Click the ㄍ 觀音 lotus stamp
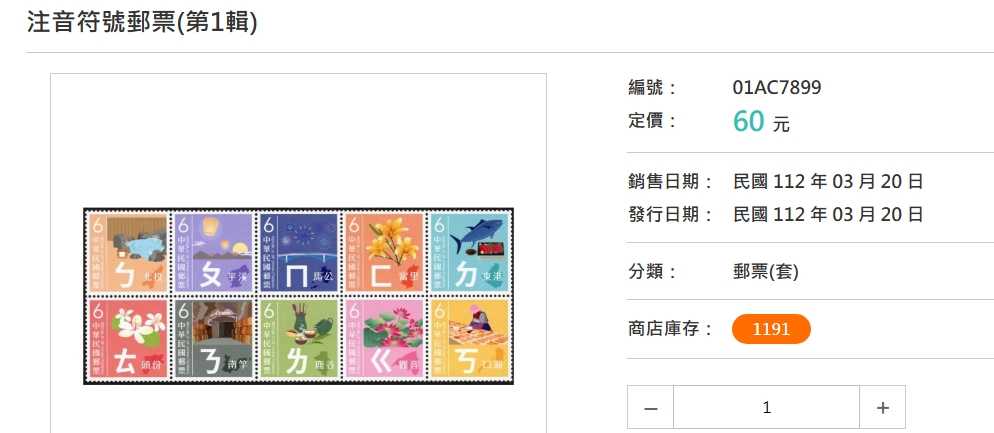This screenshot has width=994, height=433. [x=383, y=339]
